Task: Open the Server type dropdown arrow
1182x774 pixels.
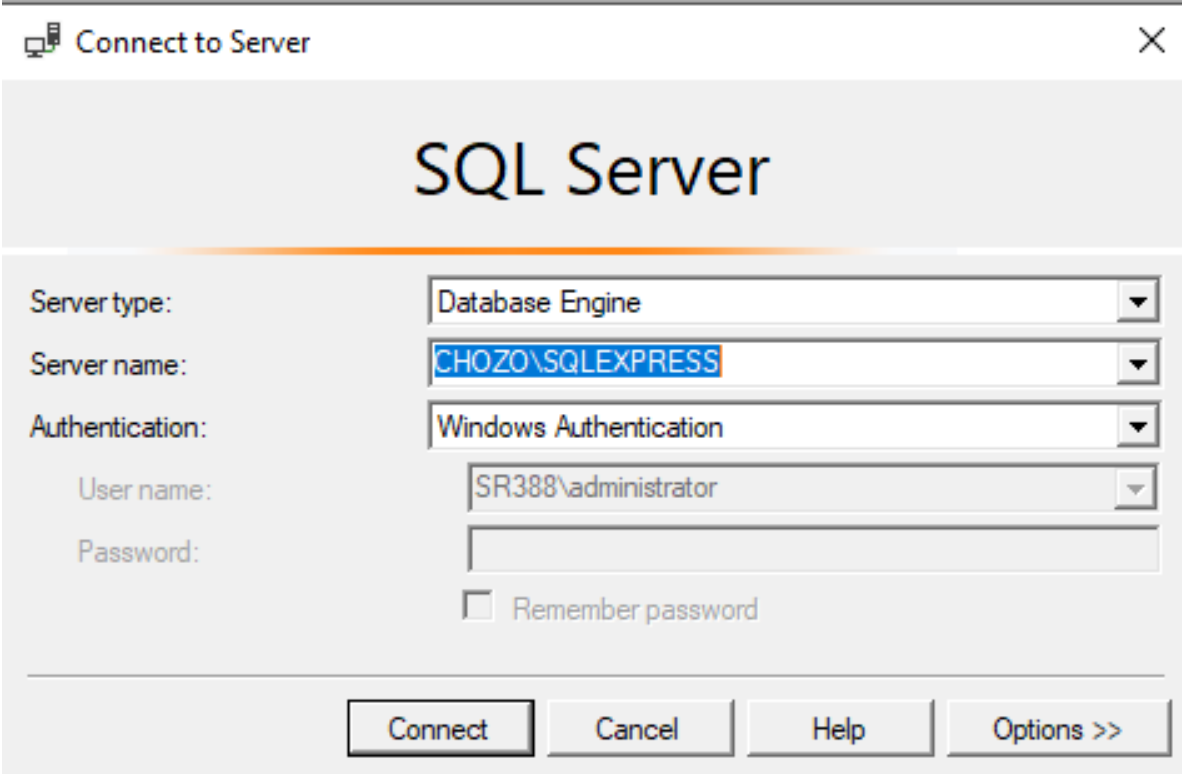Action: click(1135, 302)
